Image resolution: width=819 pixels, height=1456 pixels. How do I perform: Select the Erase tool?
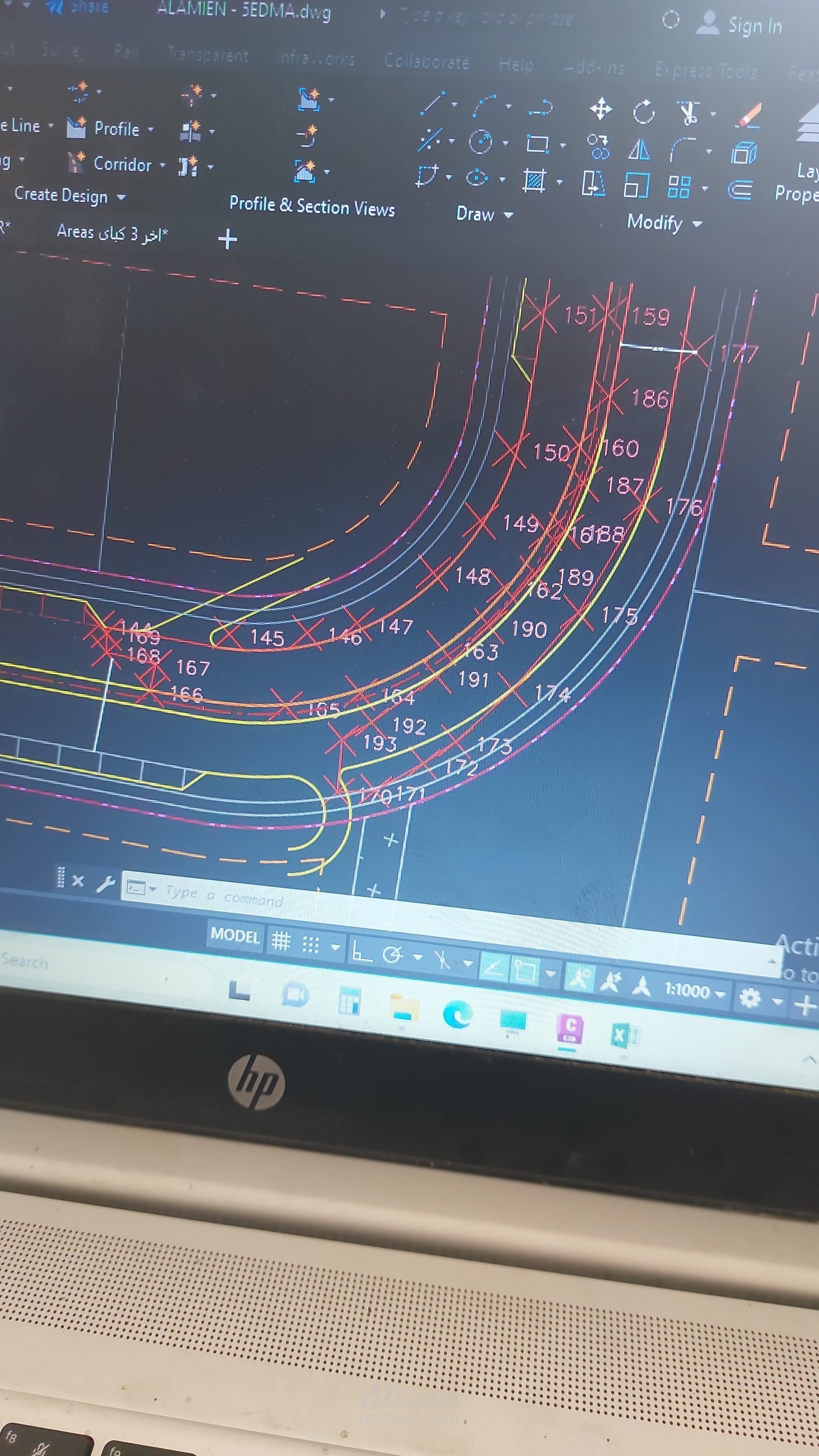coord(750,115)
